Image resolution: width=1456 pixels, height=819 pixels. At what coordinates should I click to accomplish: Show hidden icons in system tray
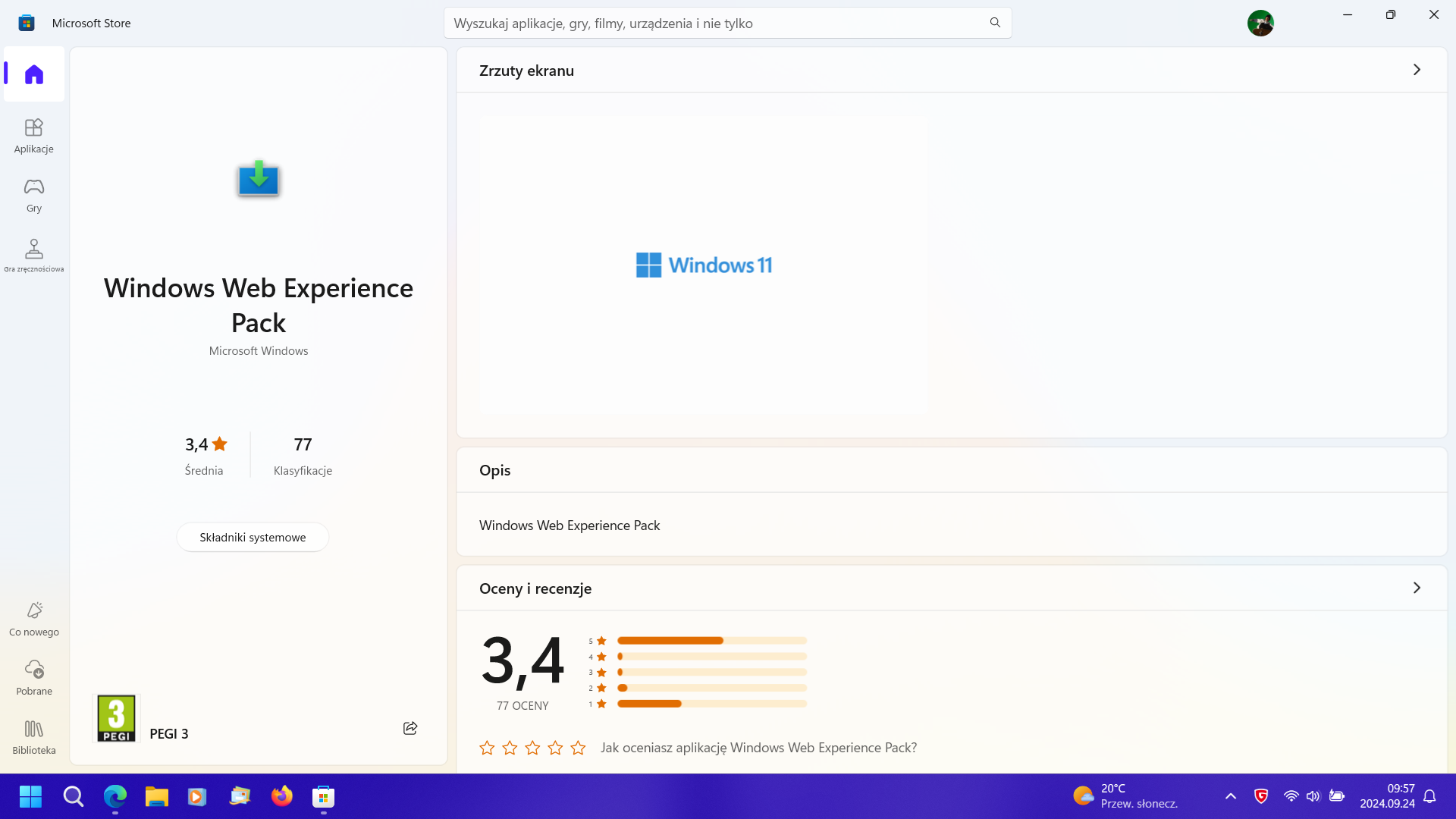click(1230, 796)
